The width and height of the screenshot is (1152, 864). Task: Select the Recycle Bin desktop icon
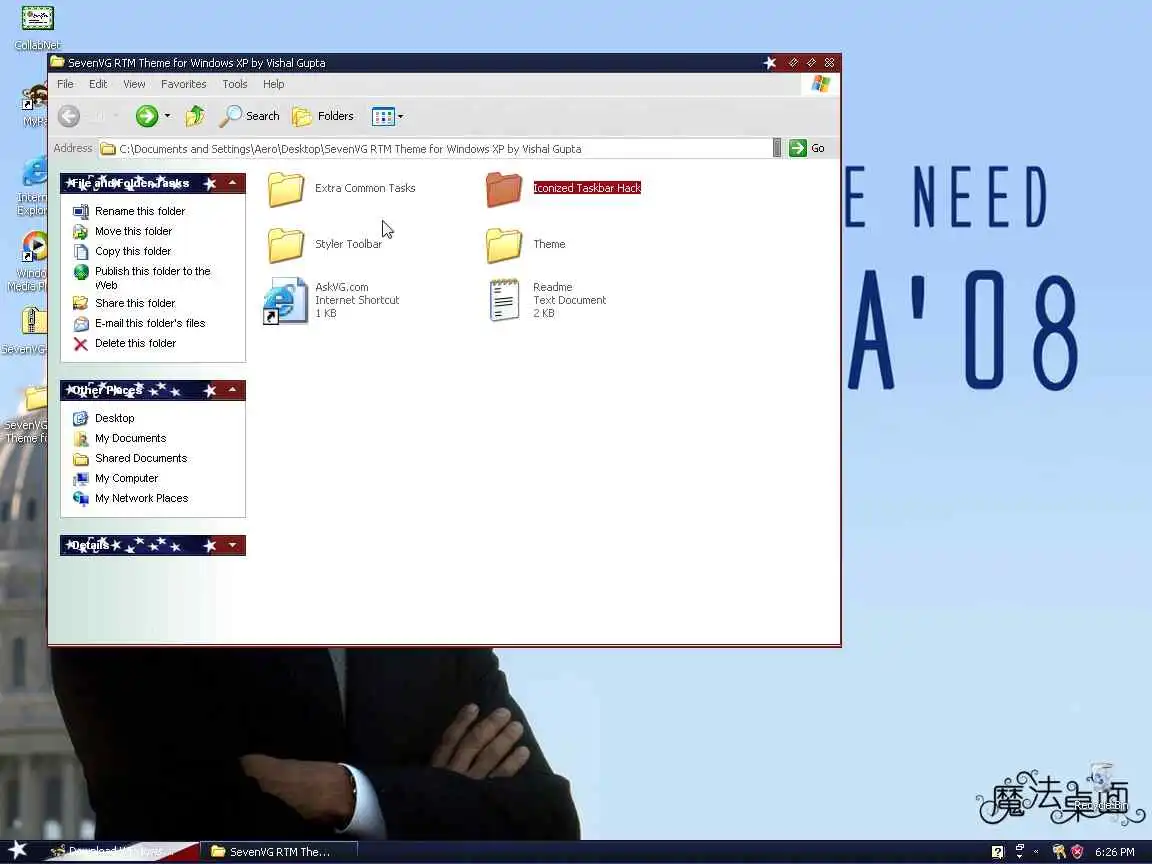[x=1101, y=788]
